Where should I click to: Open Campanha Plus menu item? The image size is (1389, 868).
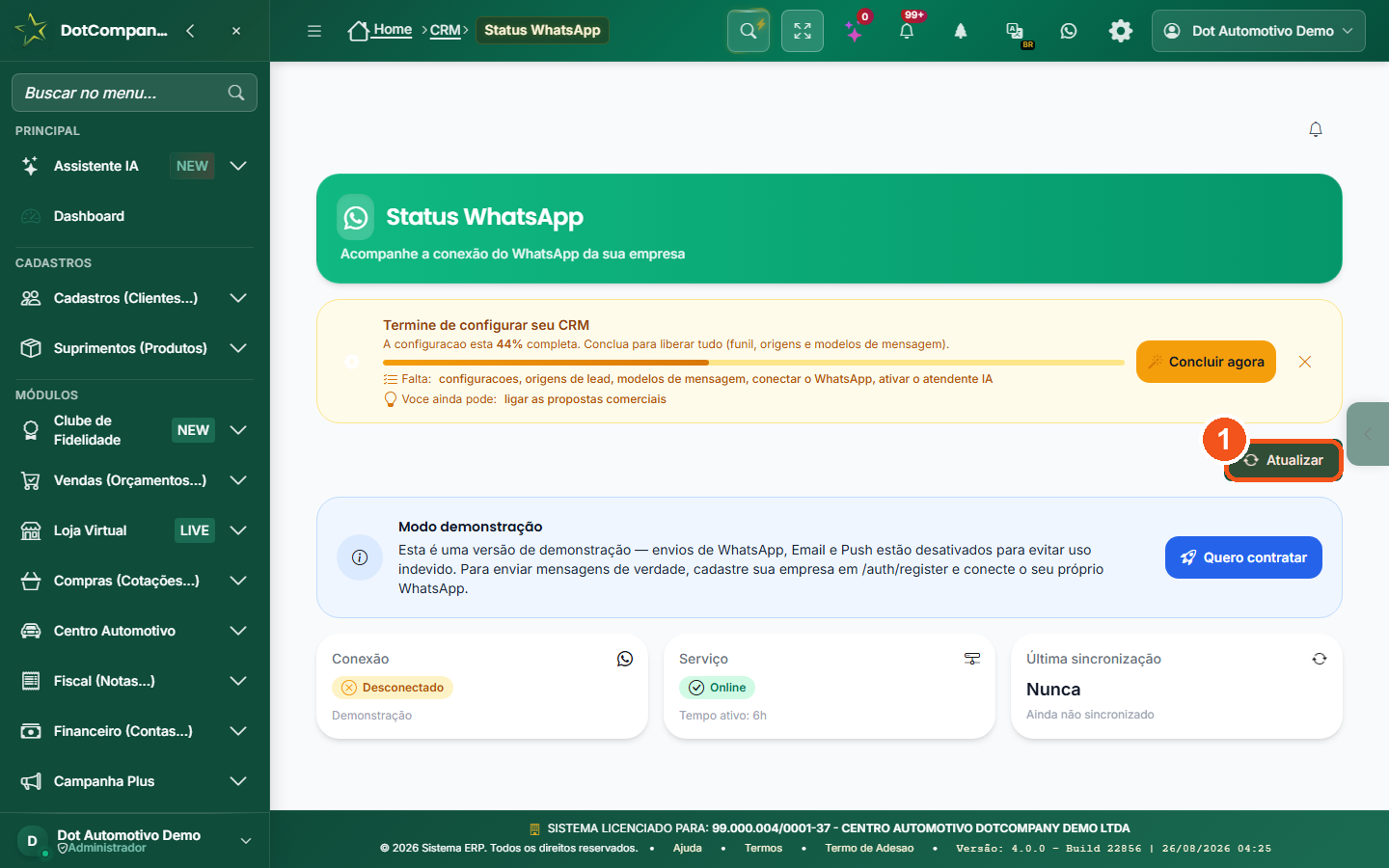135,781
